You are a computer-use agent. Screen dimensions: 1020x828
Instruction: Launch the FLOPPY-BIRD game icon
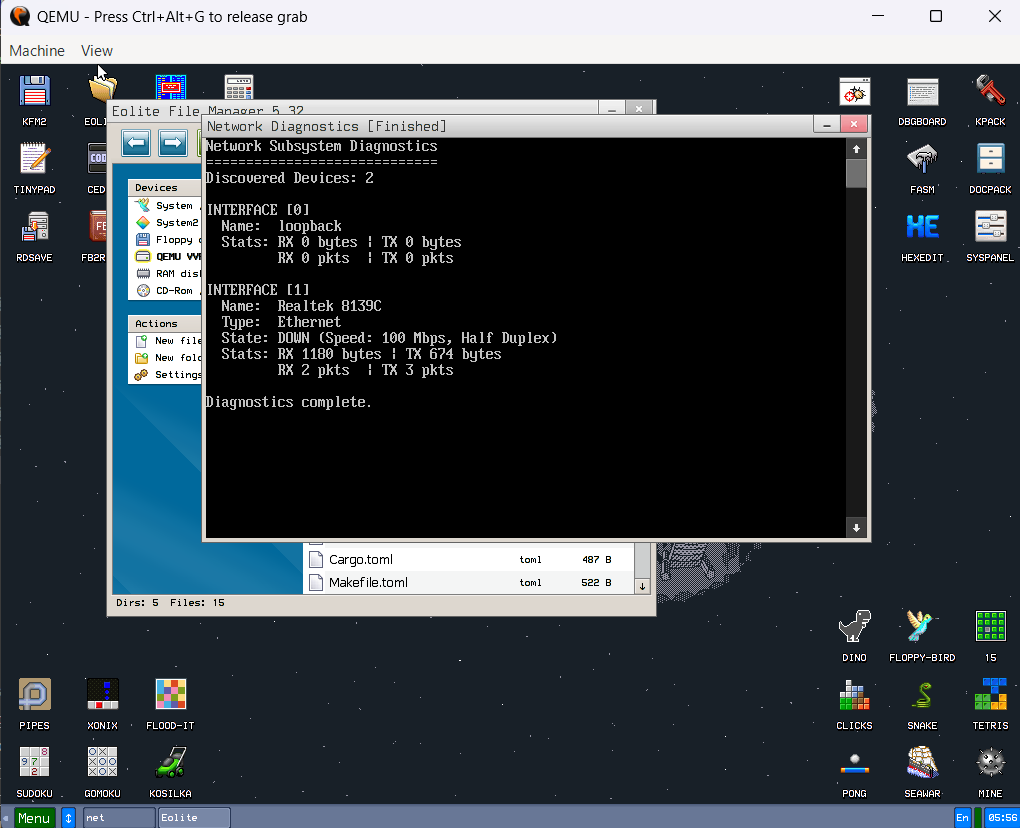(x=922, y=628)
